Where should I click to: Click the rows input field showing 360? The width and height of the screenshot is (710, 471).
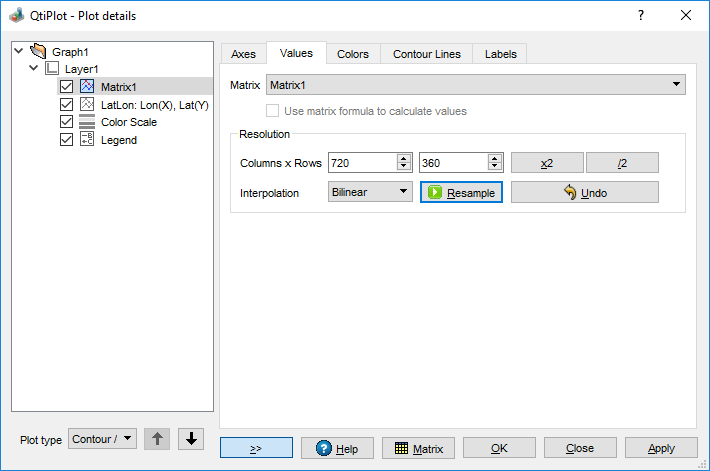[x=452, y=162]
